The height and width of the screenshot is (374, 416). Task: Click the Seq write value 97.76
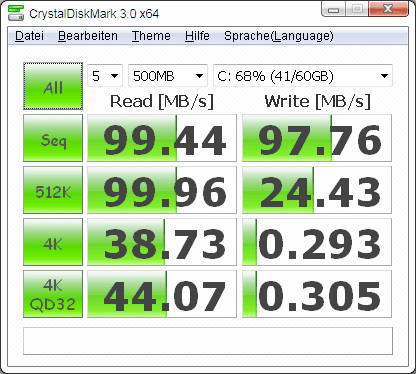click(x=317, y=138)
